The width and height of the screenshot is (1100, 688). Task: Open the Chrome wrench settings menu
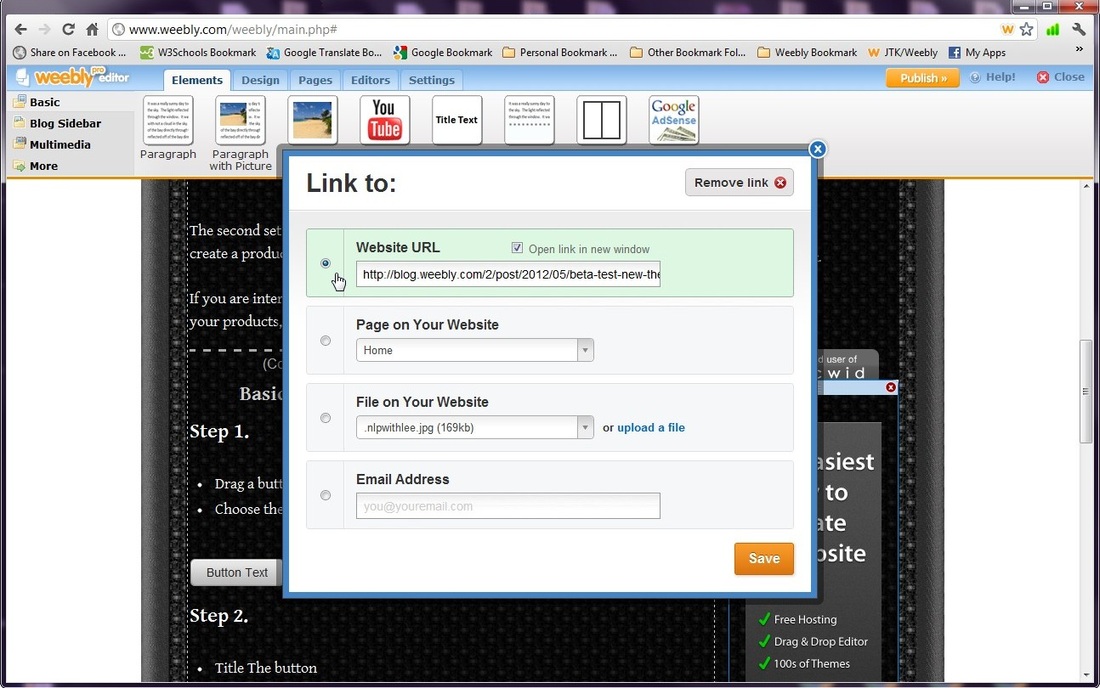[x=1079, y=29]
